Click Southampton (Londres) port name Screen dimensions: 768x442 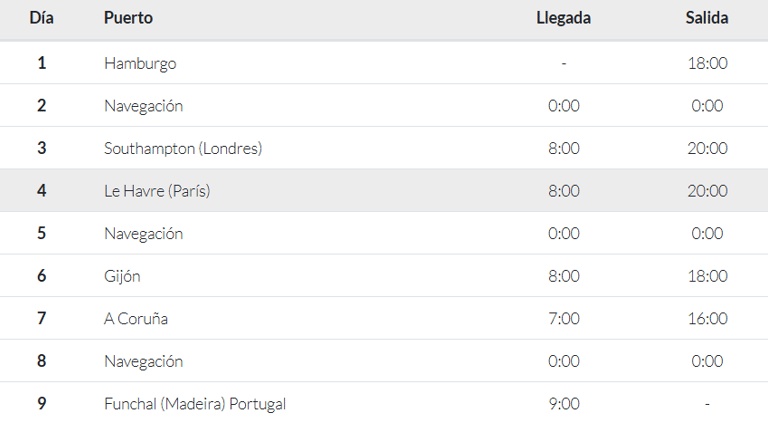pos(183,148)
